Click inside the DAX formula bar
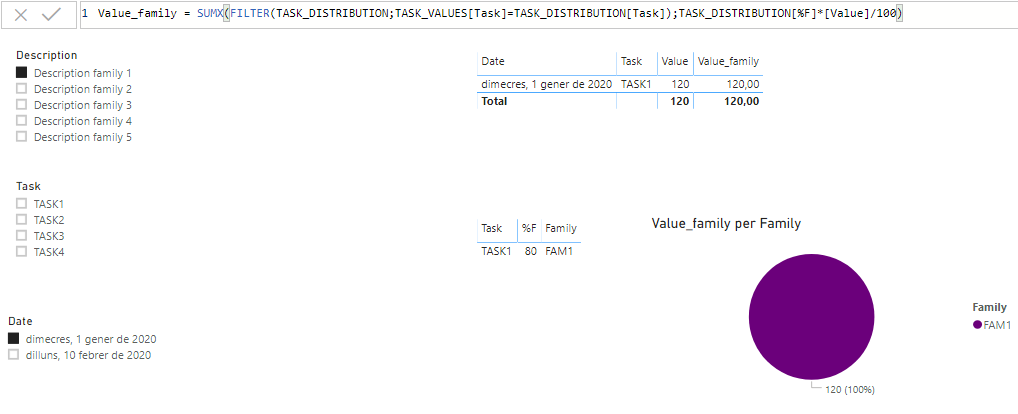Image resolution: width=1018 pixels, height=414 pixels. [549, 14]
